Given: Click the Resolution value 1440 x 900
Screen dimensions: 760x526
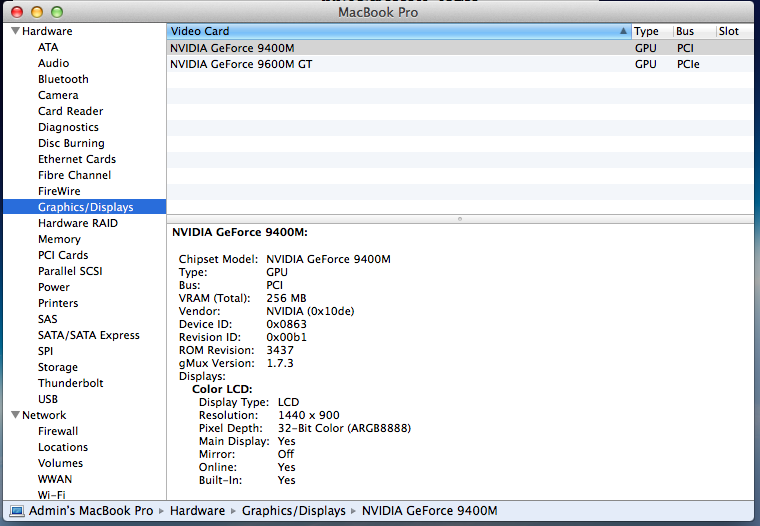Looking at the screenshot, I should tap(309, 415).
